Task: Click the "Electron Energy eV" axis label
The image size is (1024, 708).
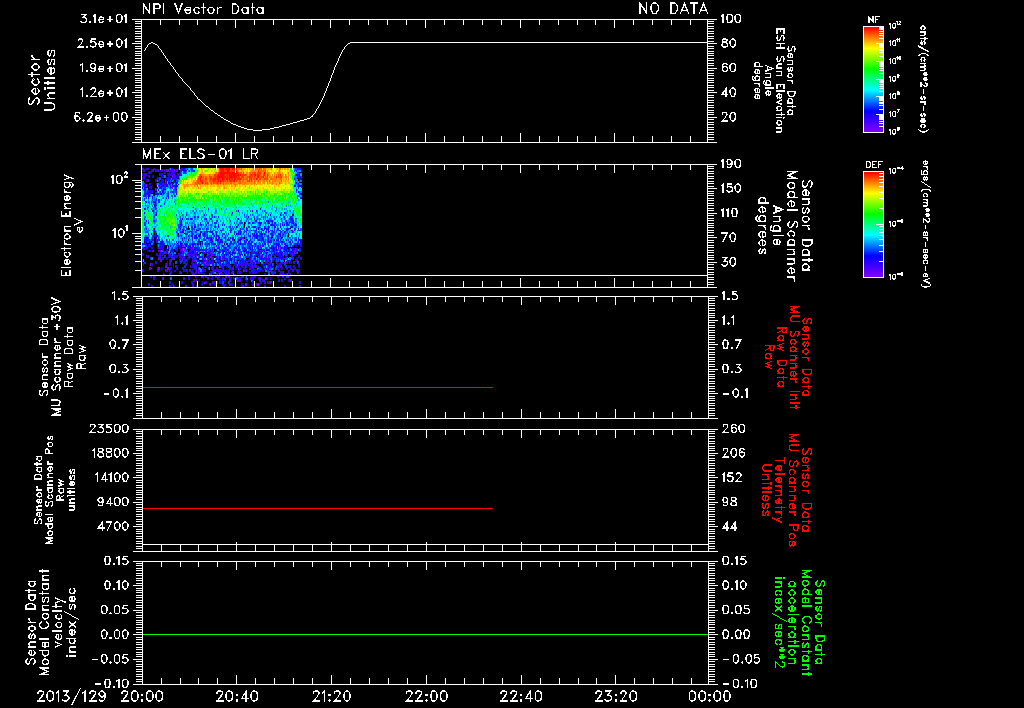Action: point(72,225)
